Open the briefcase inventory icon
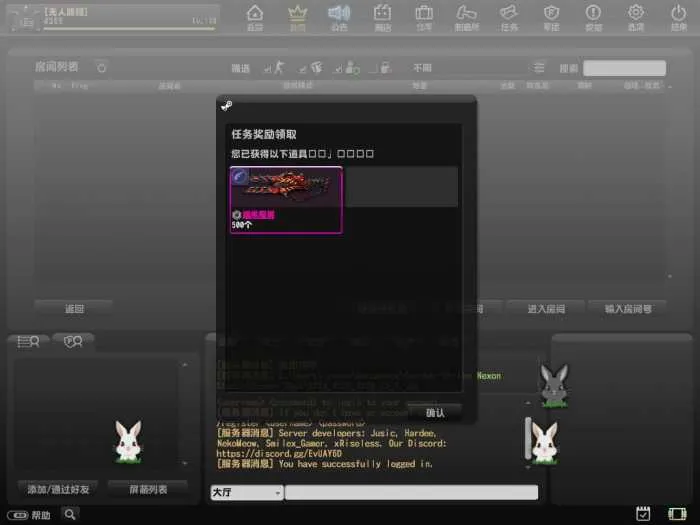 point(424,17)
